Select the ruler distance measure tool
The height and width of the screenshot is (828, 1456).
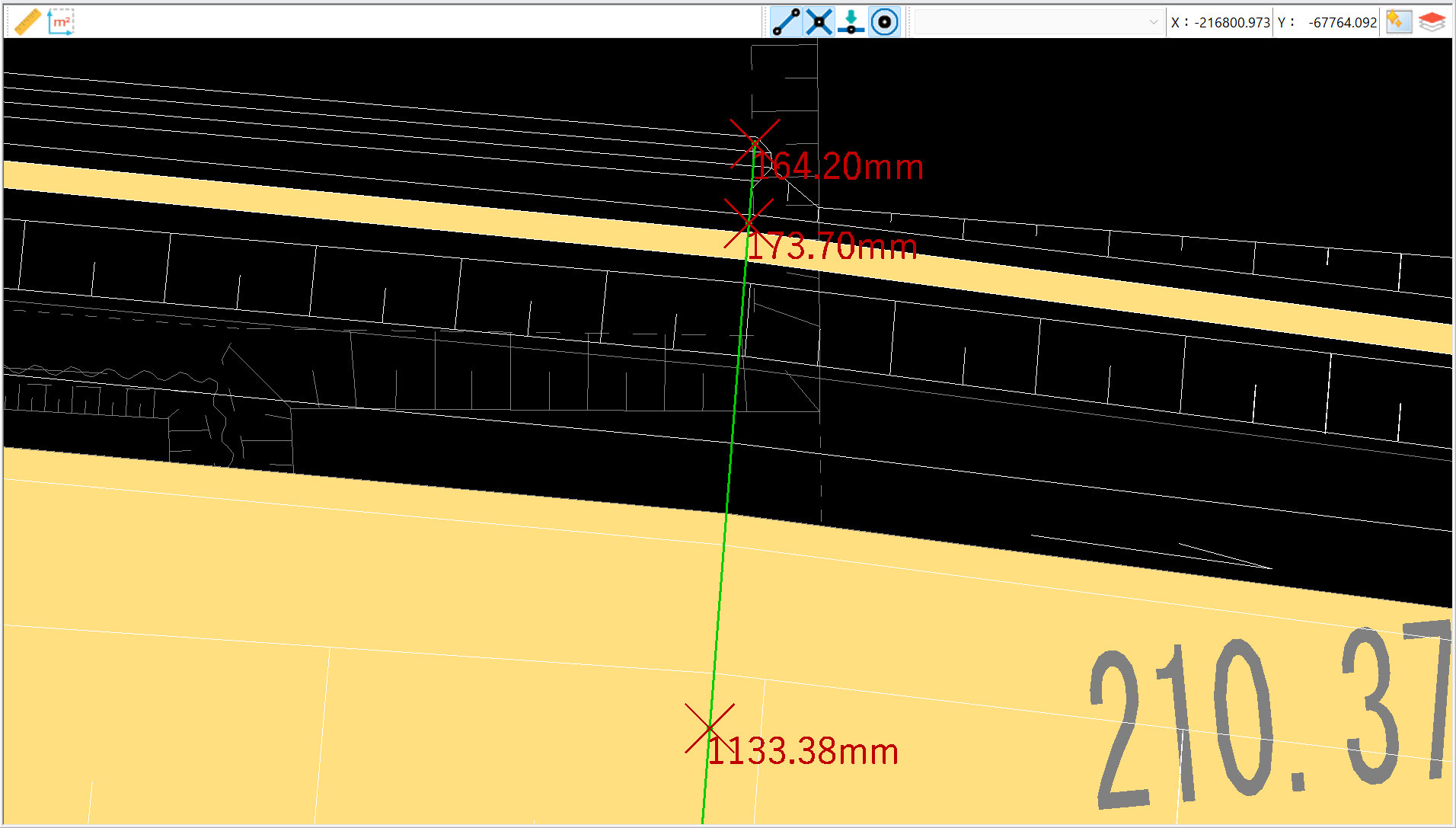point(28,22)
